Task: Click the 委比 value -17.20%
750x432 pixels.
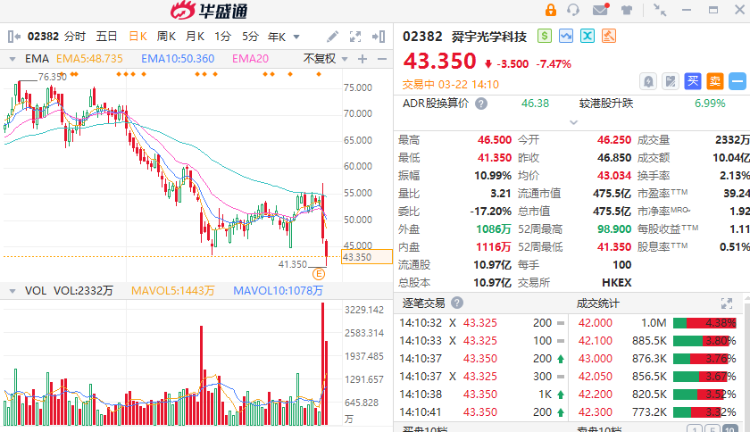Action: point(491,211)
